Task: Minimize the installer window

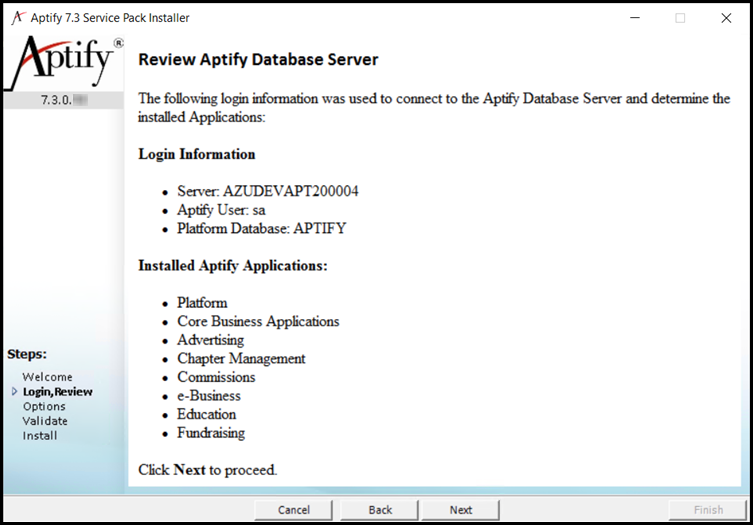Action: tap(635, 18)
